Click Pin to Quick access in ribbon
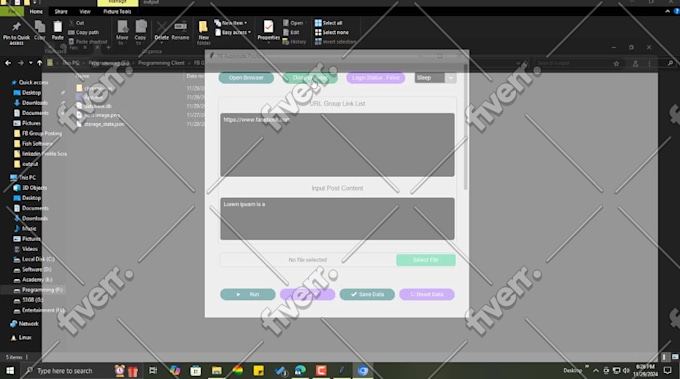Screen dimensions: 680x379 (x=16, y=33)
